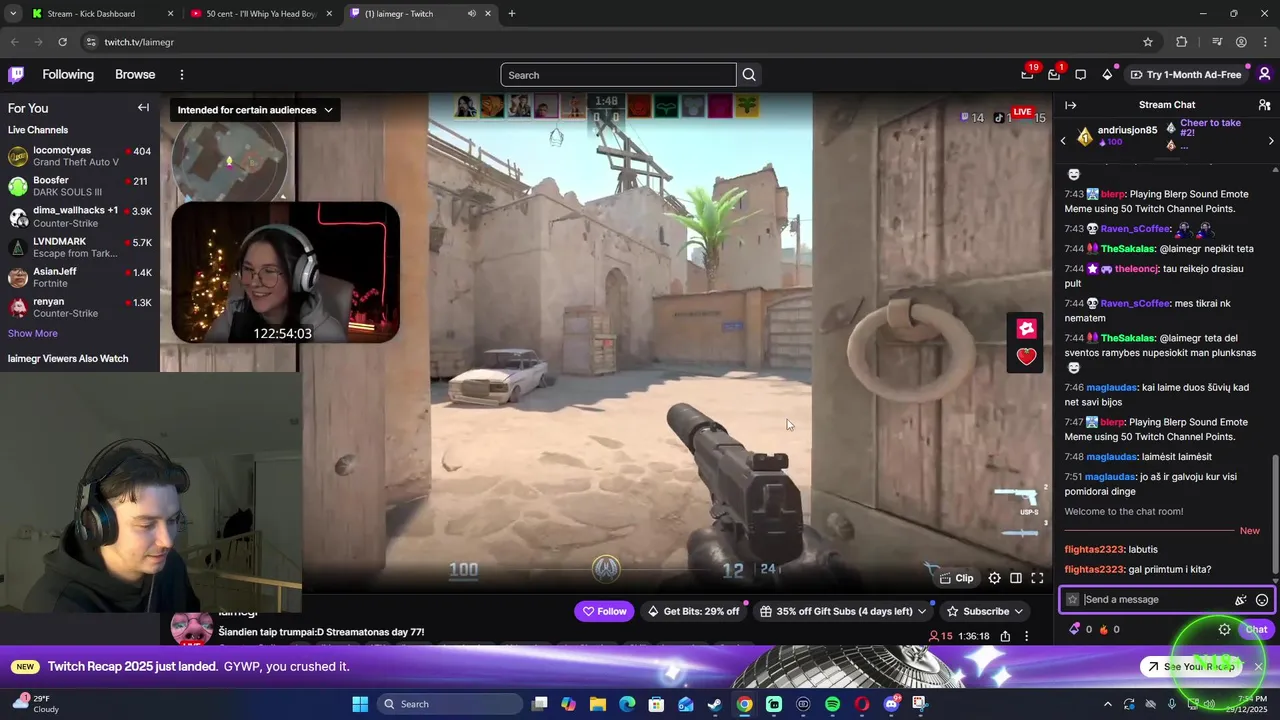Image resolution: width=1280 pixels, height=720 pixels.
Task: Click the chat scrollbar
Action: pos(1274,515)
